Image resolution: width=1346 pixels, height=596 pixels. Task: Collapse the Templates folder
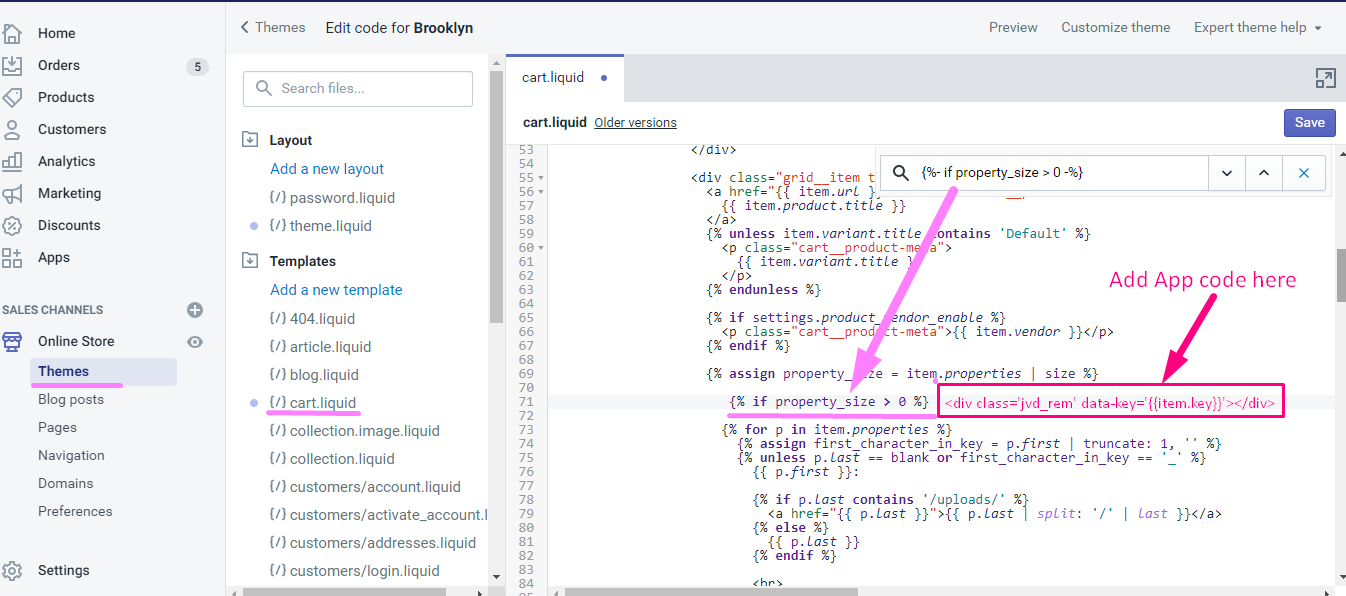[251, 261]
